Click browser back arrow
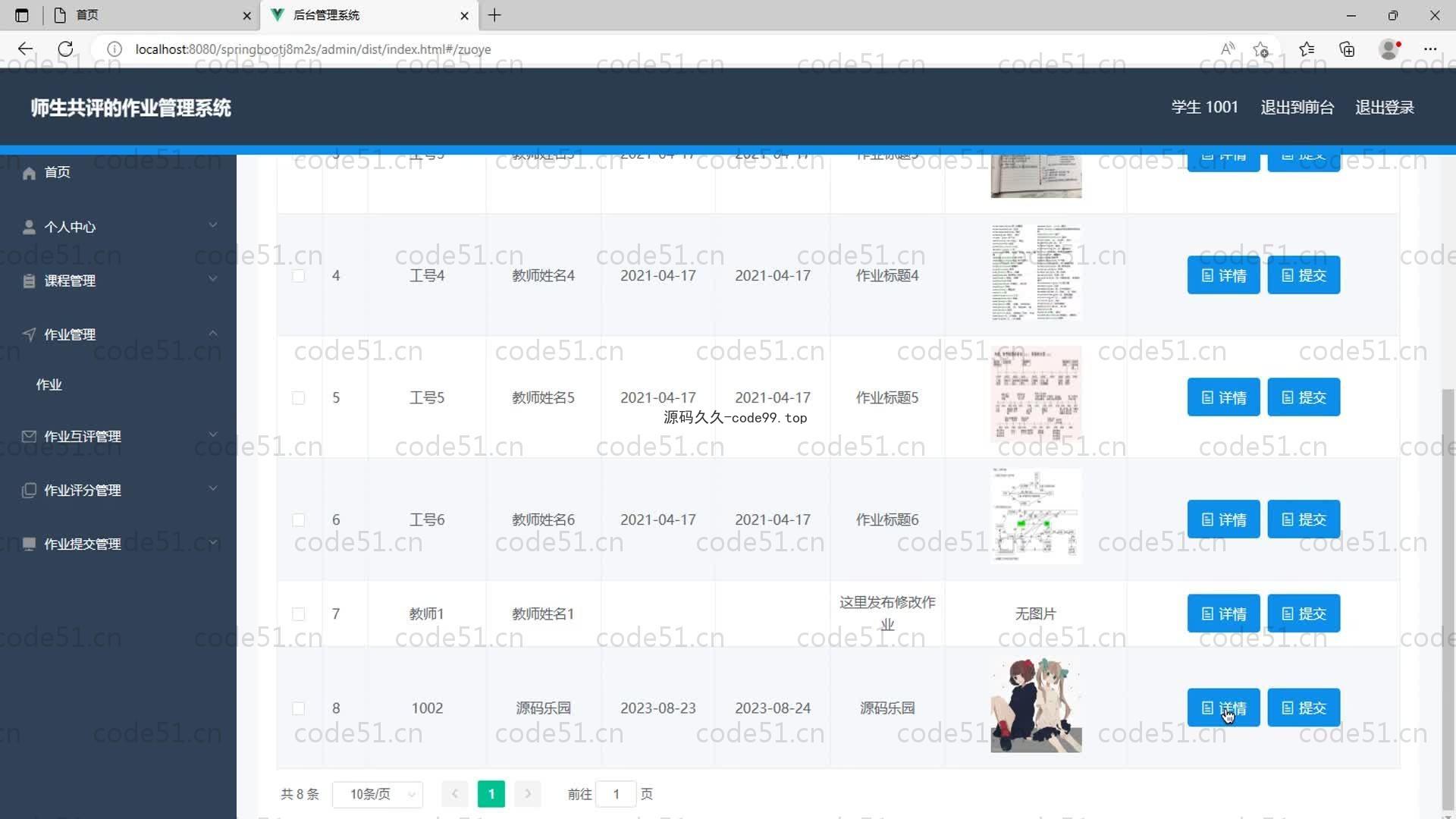Image resolution: width=1456 pixels, height=819 pixels. coord(25,49)
